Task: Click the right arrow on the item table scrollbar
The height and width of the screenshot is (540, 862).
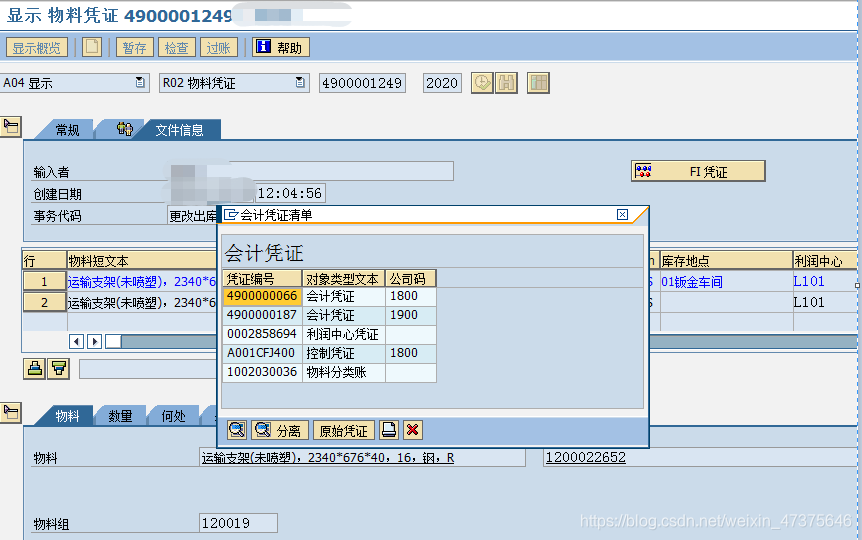Action: (x=95, y=341)
